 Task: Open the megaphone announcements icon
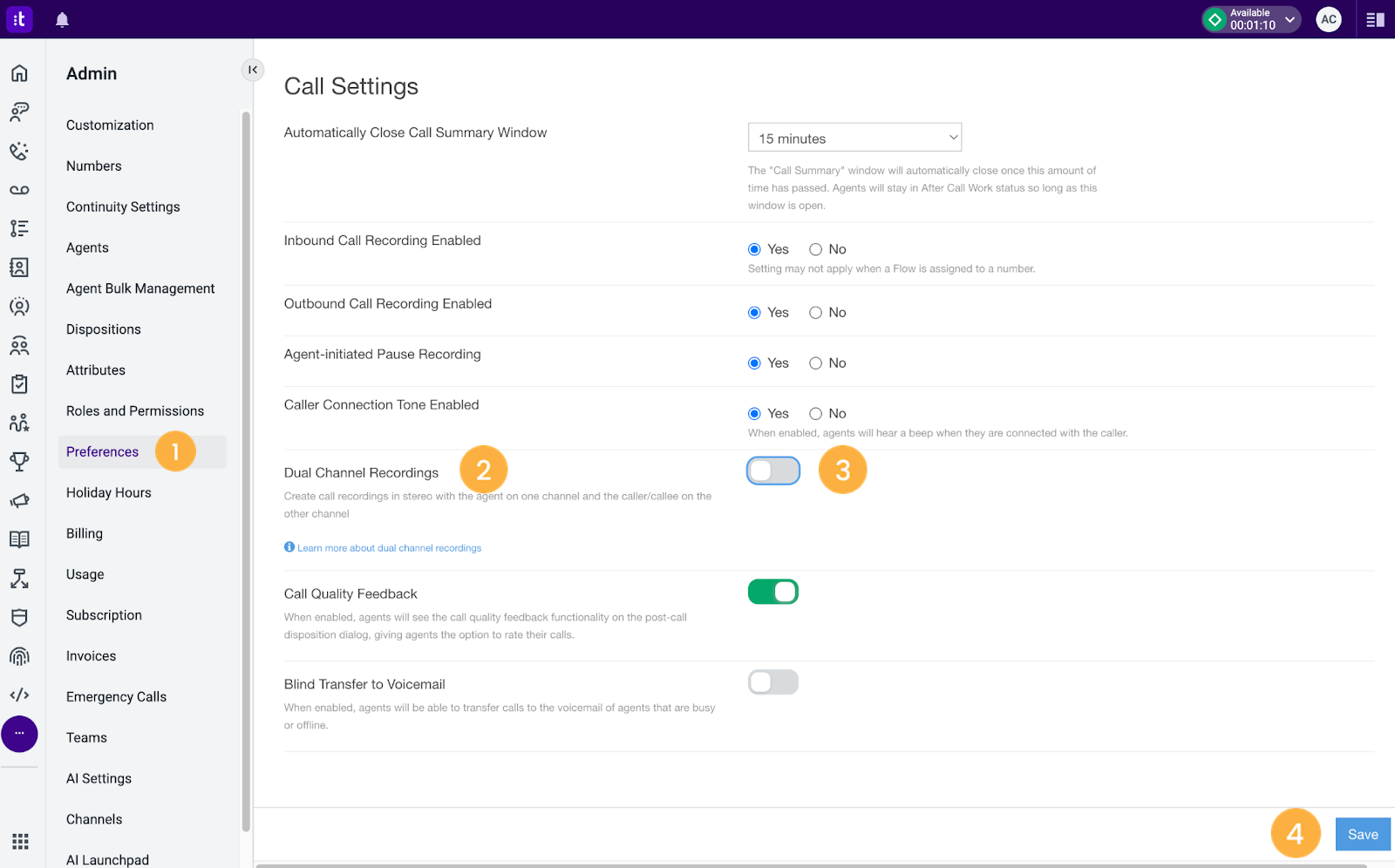pyautogui.click(x=19, y=500)
